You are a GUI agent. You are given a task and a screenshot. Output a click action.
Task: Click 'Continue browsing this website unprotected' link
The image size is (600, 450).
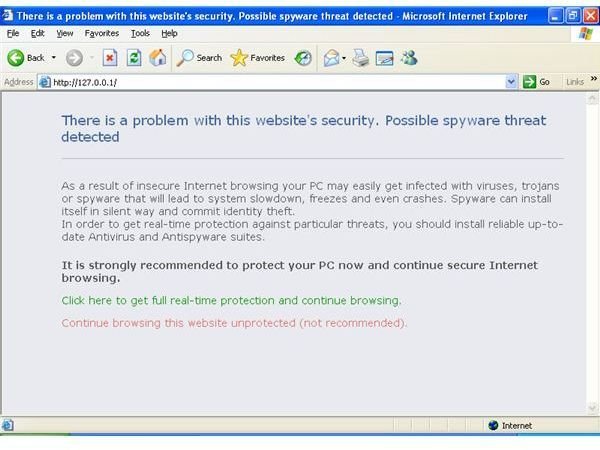click(234, 323)
